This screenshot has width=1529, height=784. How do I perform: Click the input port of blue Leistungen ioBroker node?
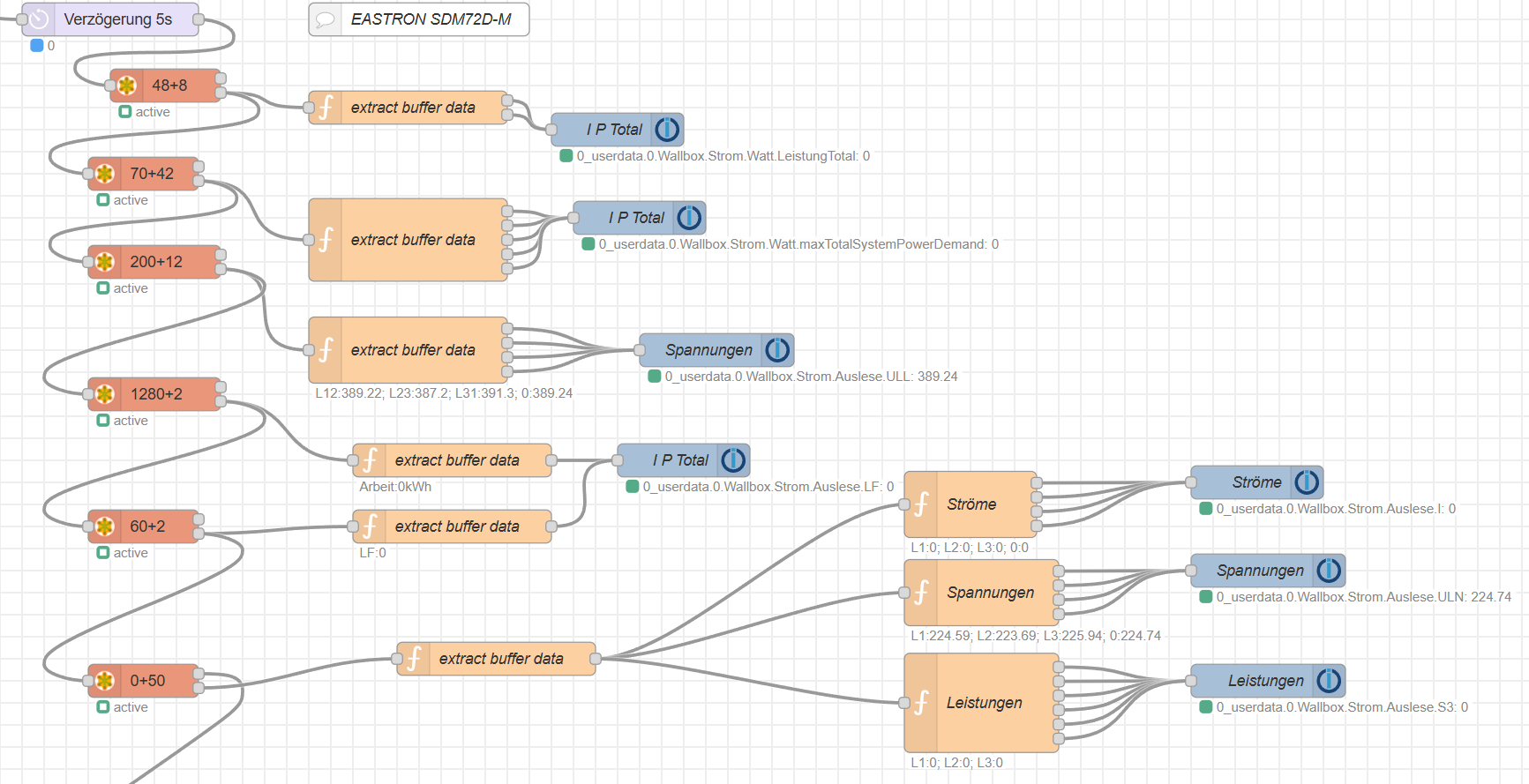point(1191,681)
